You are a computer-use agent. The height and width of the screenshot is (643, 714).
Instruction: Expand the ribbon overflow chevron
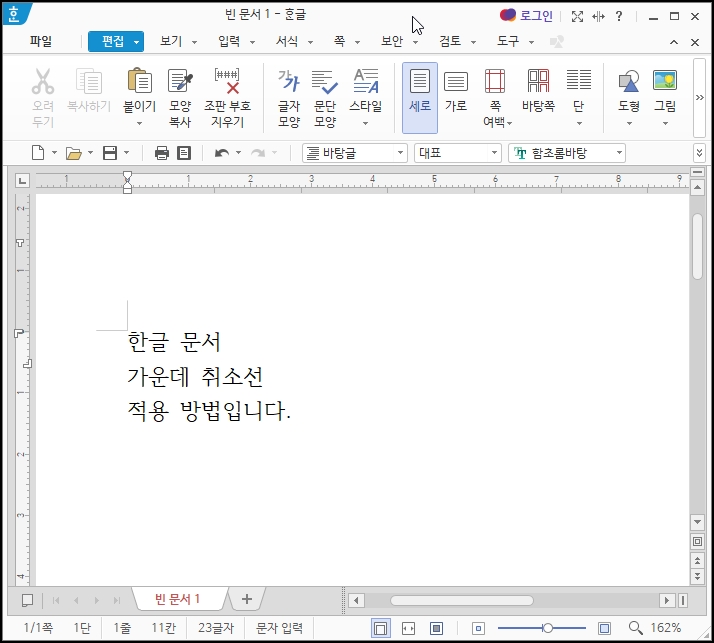pos(699,97)
